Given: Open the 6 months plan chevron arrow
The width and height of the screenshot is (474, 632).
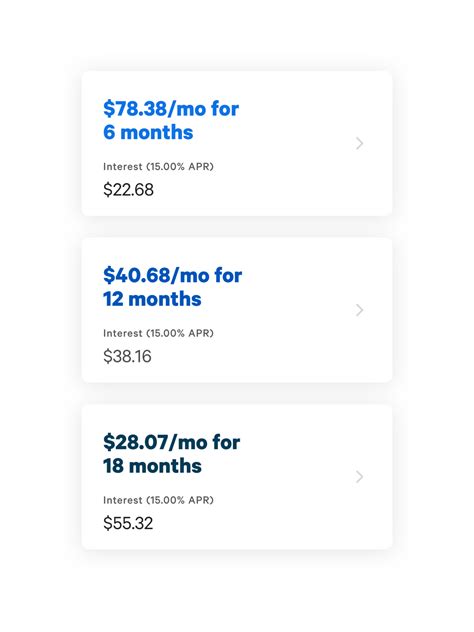Looking at the screenshot, I should coord(360,143).
